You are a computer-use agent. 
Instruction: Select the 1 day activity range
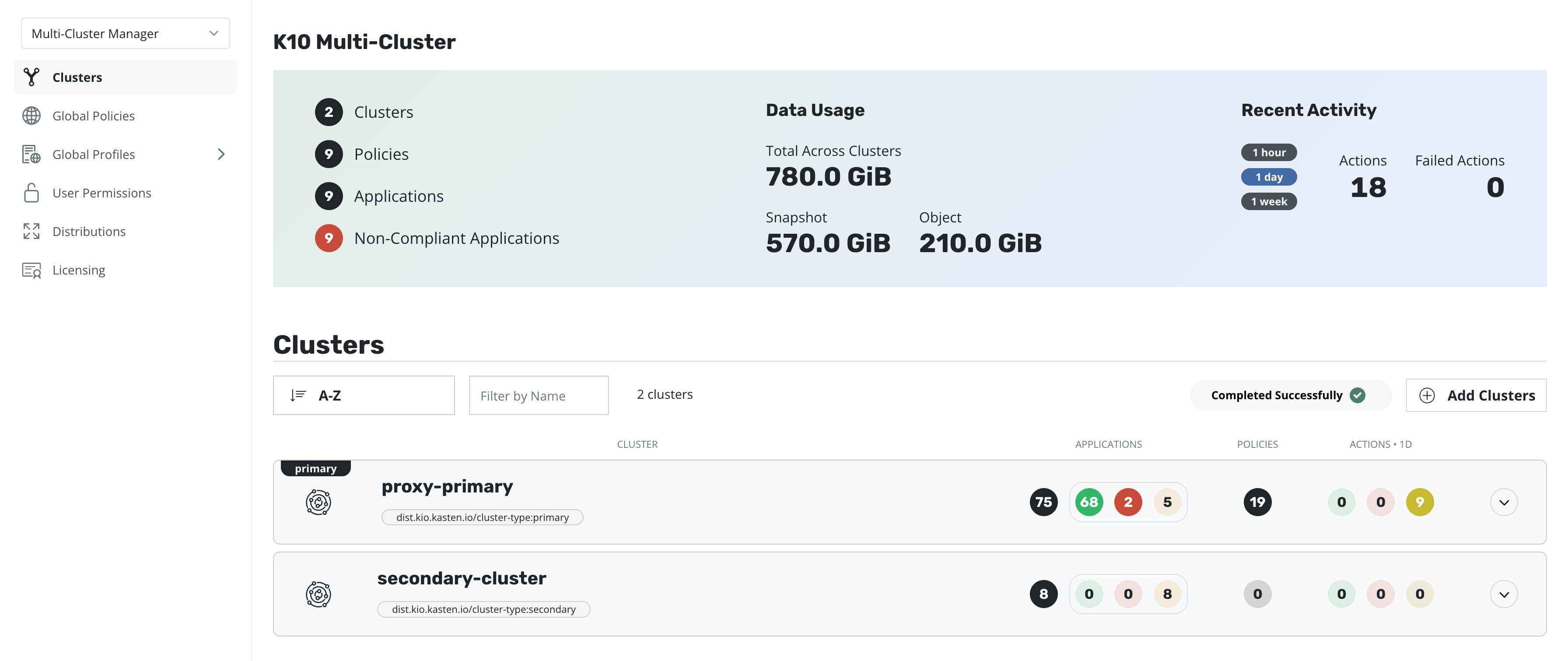[x=1268, y=177]
